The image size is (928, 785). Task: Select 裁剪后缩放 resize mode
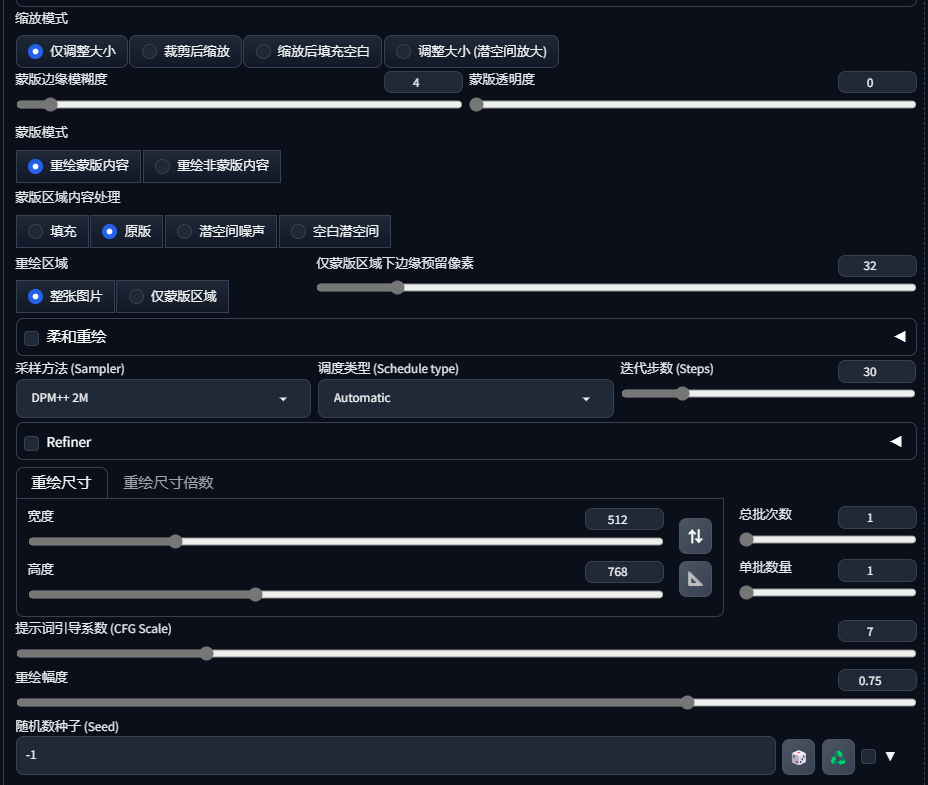click(185, 52)
